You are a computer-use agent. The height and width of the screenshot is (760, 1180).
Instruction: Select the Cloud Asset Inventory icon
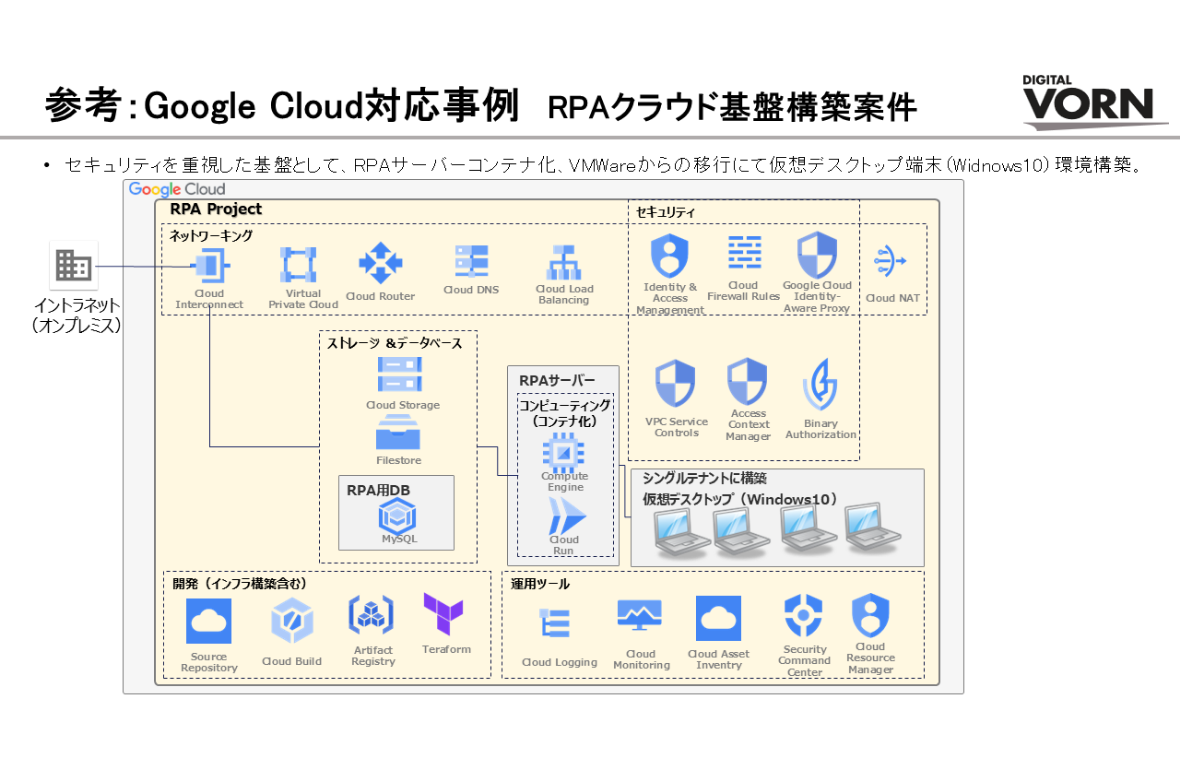[718, 619]
